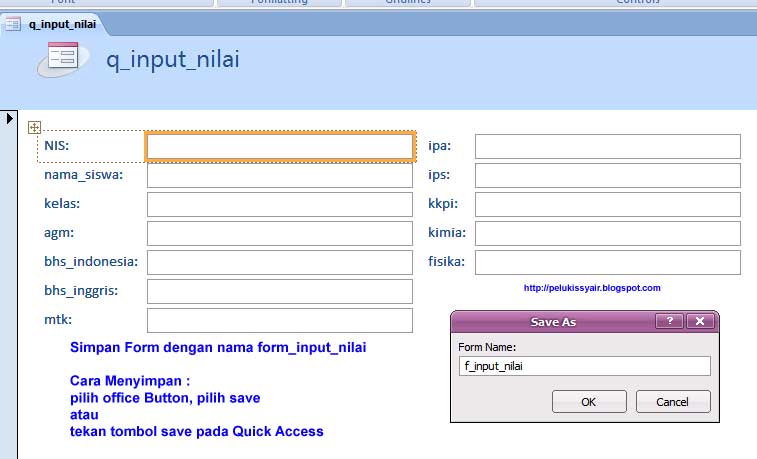Click the layout selector move handle icon
This screenshot has height=459, width=757.
(x=34, y=127)
